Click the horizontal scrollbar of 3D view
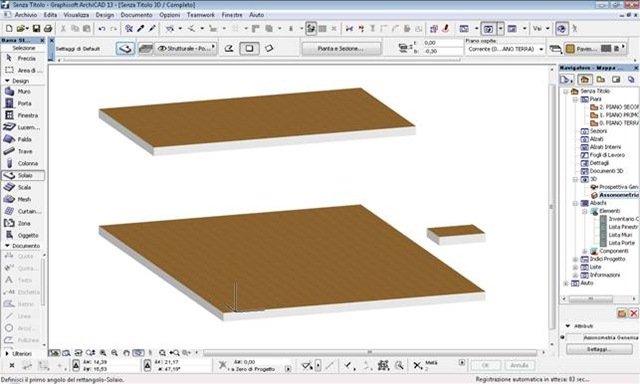Viewport: 640px width, 384px height. (x=370, y=352)
